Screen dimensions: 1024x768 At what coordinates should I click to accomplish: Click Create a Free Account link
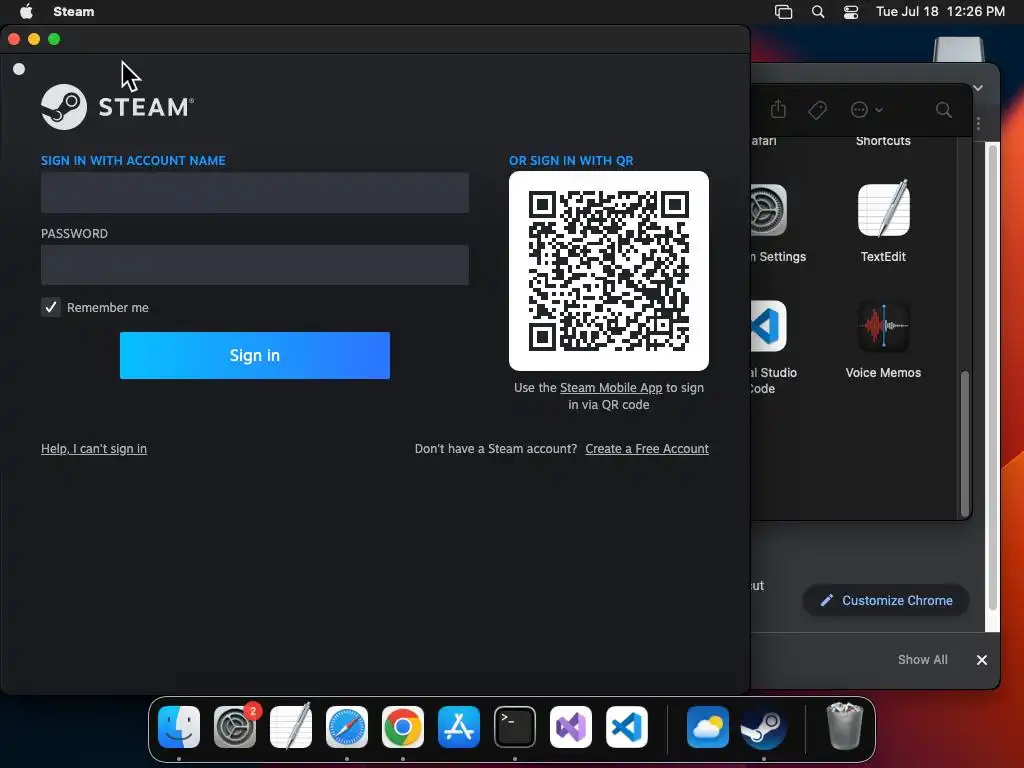pos(647,449)
